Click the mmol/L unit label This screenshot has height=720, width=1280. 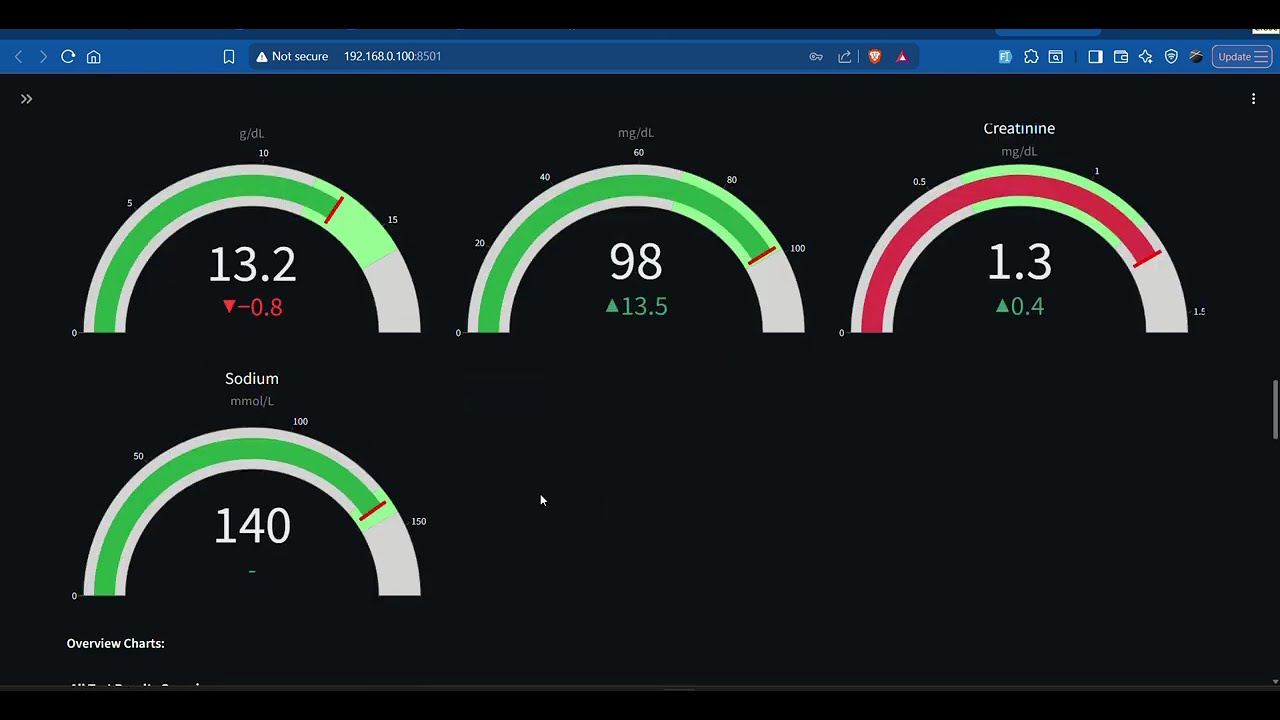(252, 401)
